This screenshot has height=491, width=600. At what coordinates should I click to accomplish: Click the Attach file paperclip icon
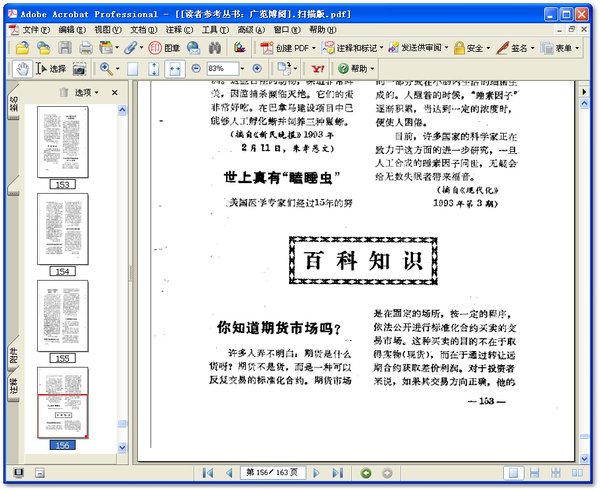[130, 48]
